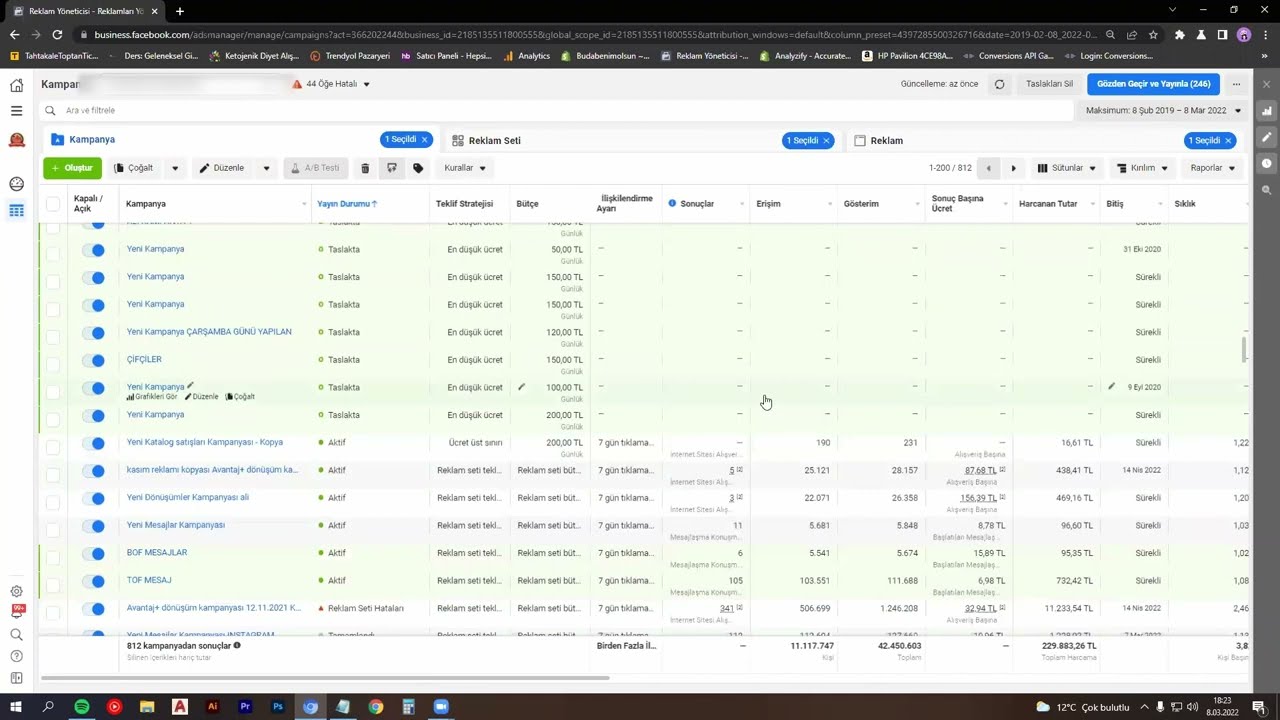The height and width of the screenshot is (720, 1280).
Task: Click the ad account avatar icon
Action: [16, 140]
